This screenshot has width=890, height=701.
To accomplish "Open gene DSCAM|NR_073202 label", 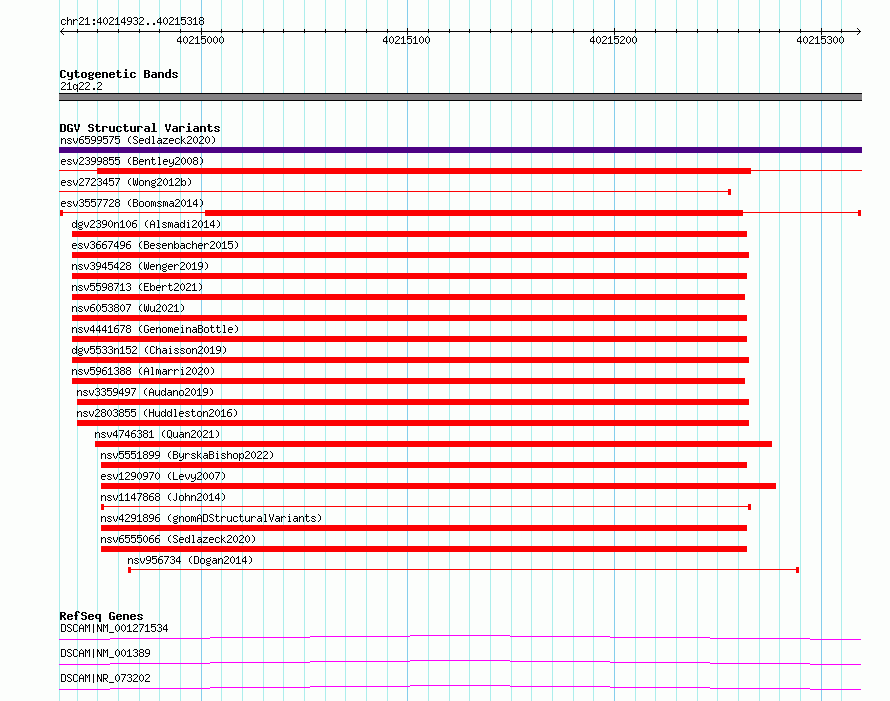I will click(106, 678).
